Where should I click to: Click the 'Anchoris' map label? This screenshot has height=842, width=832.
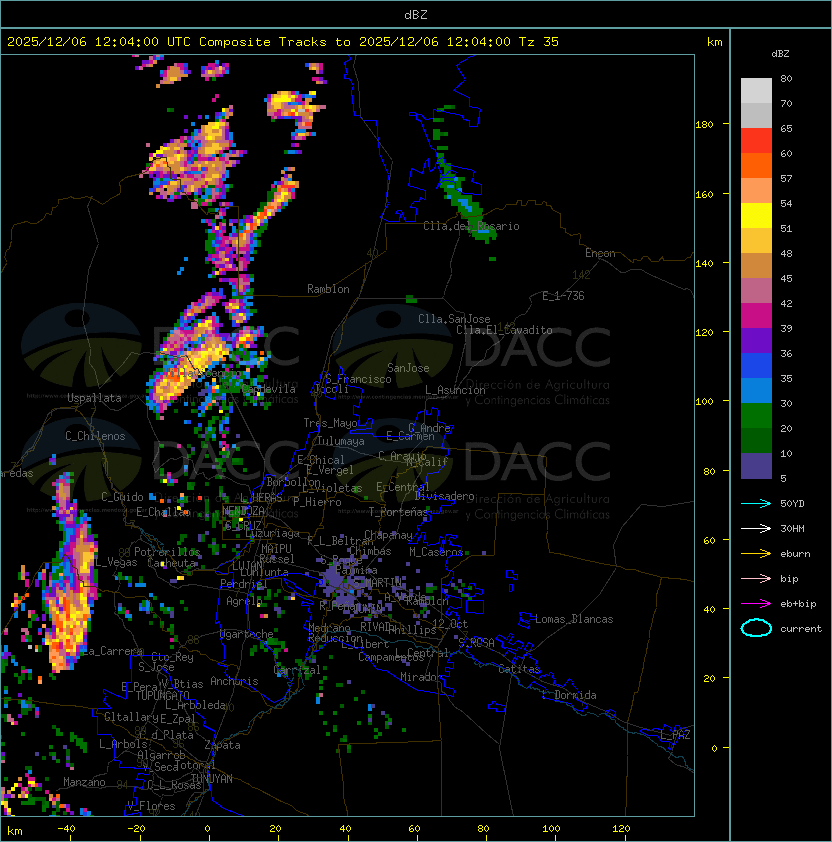pyautogui.click(x=234, y=681)
